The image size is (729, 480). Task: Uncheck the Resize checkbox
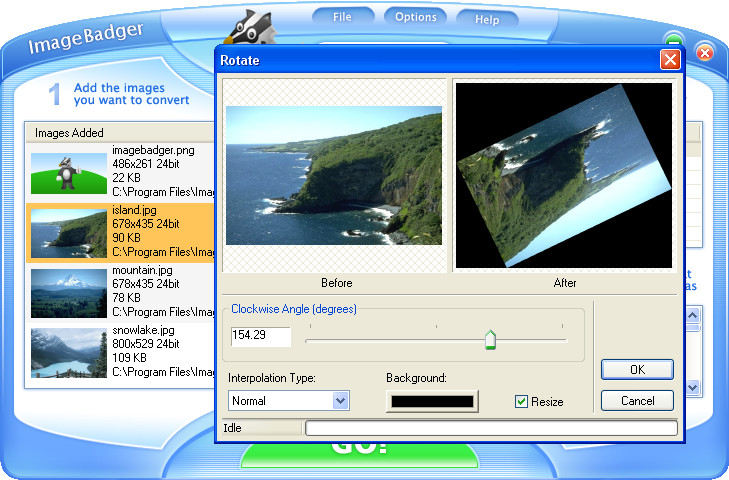pyautogui.click(x=521, y=401)
